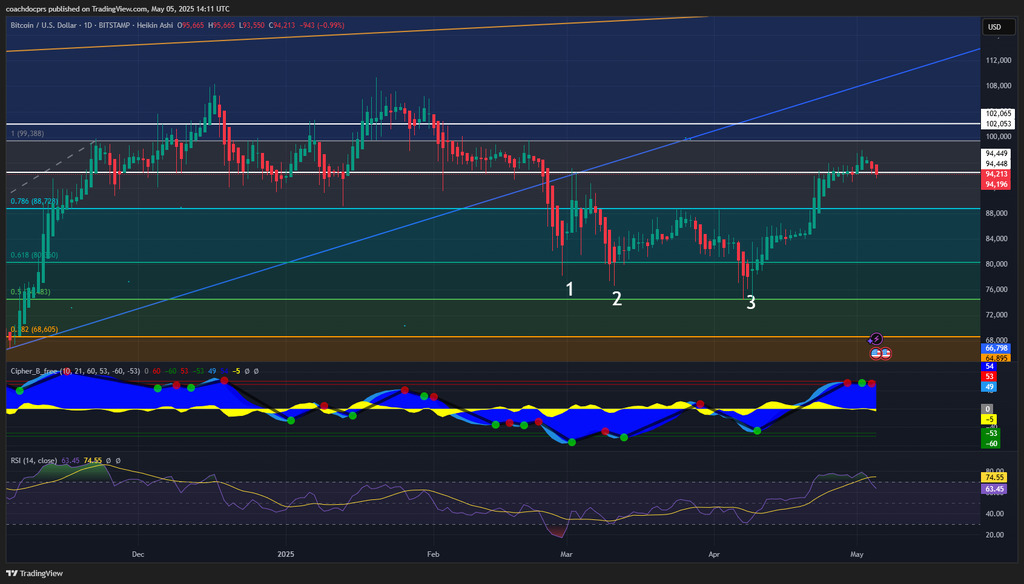Image resolution: width=1024 pixels, height=584 pixels.
Task: Click the yellow 74.55 RSI value label
Action: pos(994,479)
